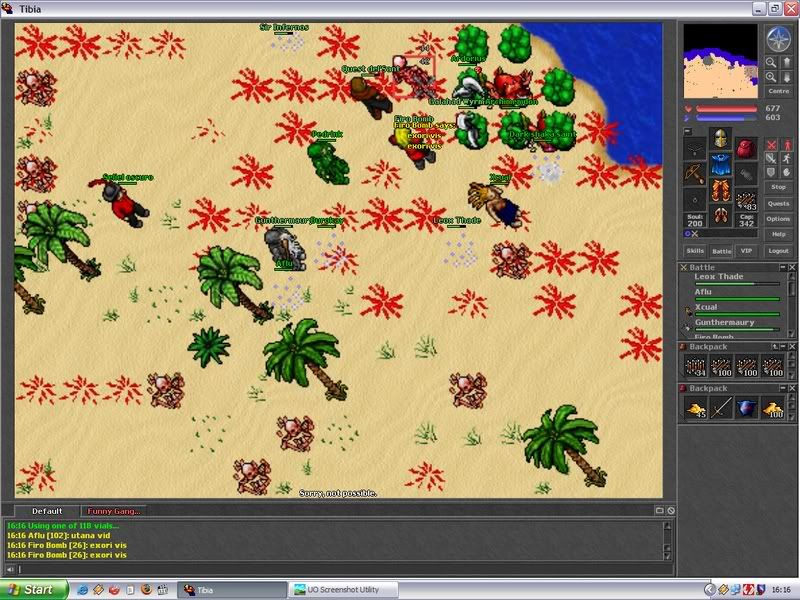Click the ignore/close channel icon
Viewport: 800px width, 600px height.
[670, 510]
